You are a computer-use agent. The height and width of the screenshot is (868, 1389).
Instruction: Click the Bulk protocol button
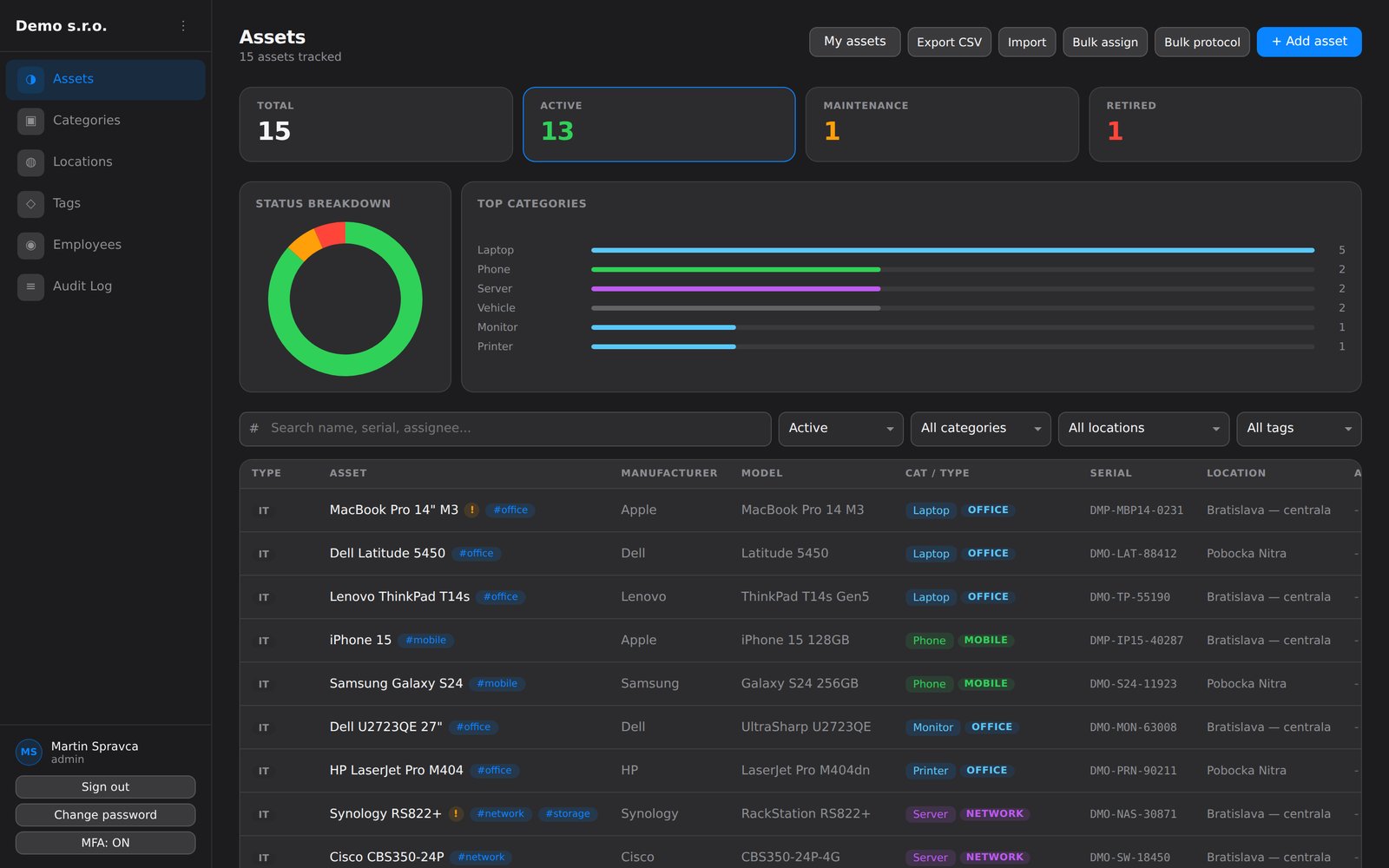[1202, 42]
